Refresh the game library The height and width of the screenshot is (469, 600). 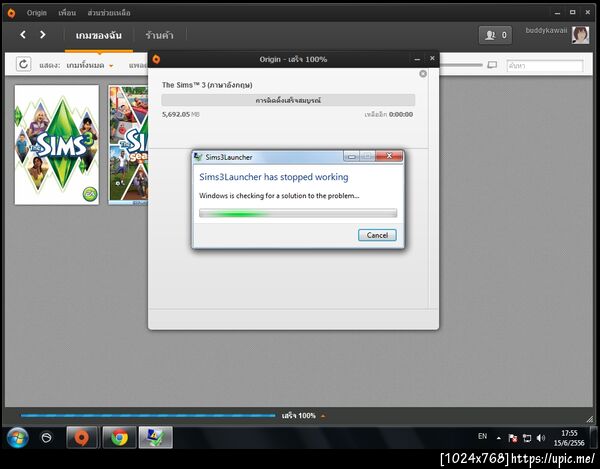[23, 64]
